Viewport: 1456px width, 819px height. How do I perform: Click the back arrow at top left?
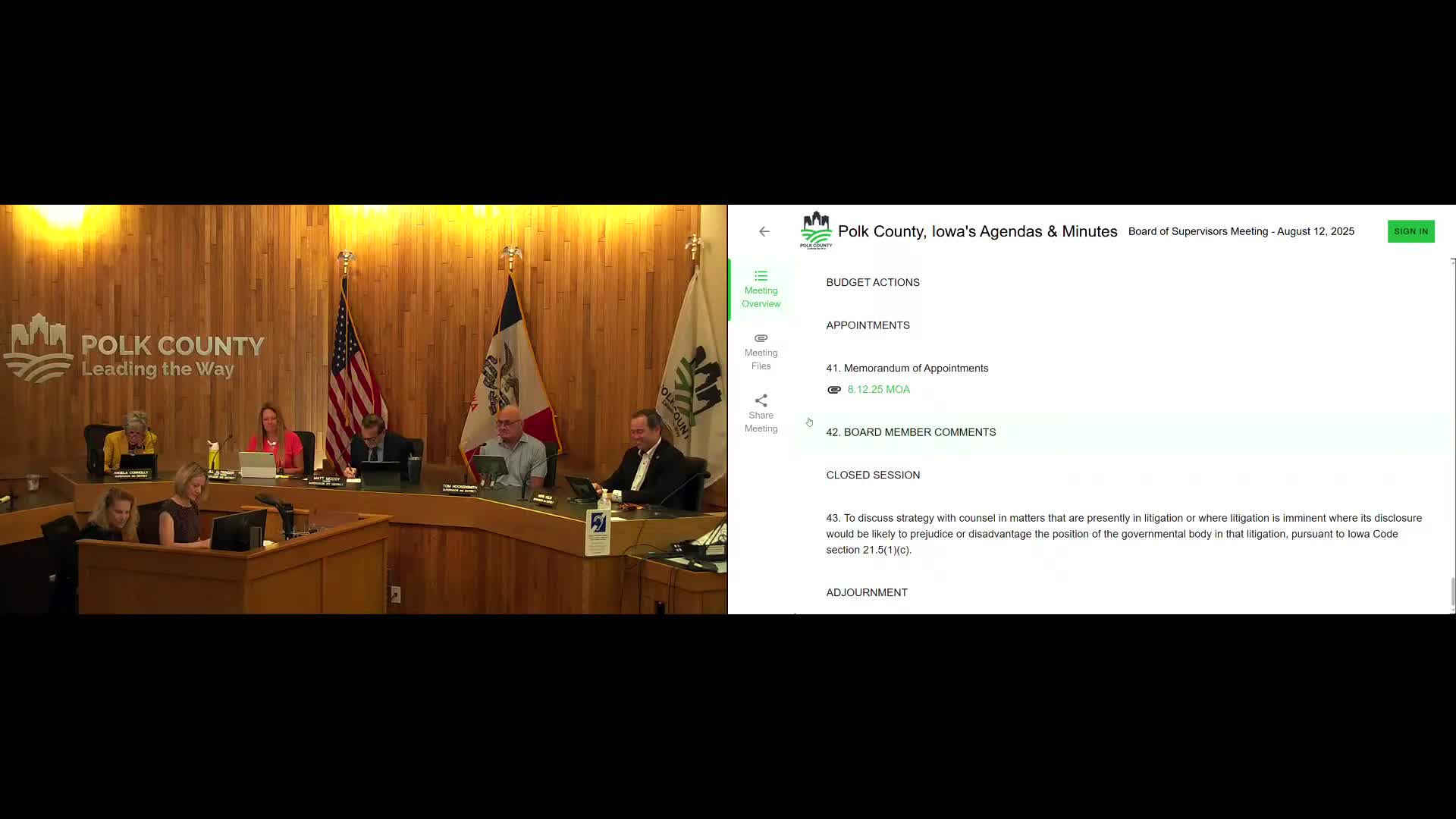[763, 231]
